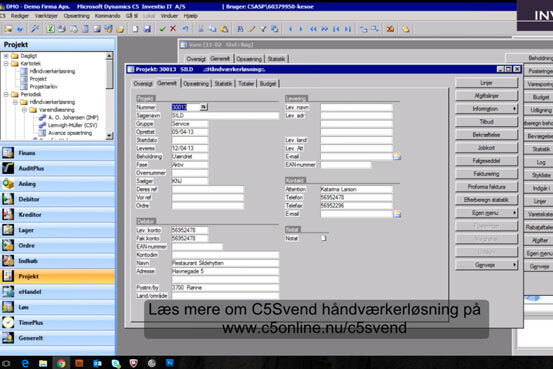Image resolution: width=553 pixels, height=369 pixels.
Task: Export to Excel via green toolbar icon
Action: tap(50, 29)
